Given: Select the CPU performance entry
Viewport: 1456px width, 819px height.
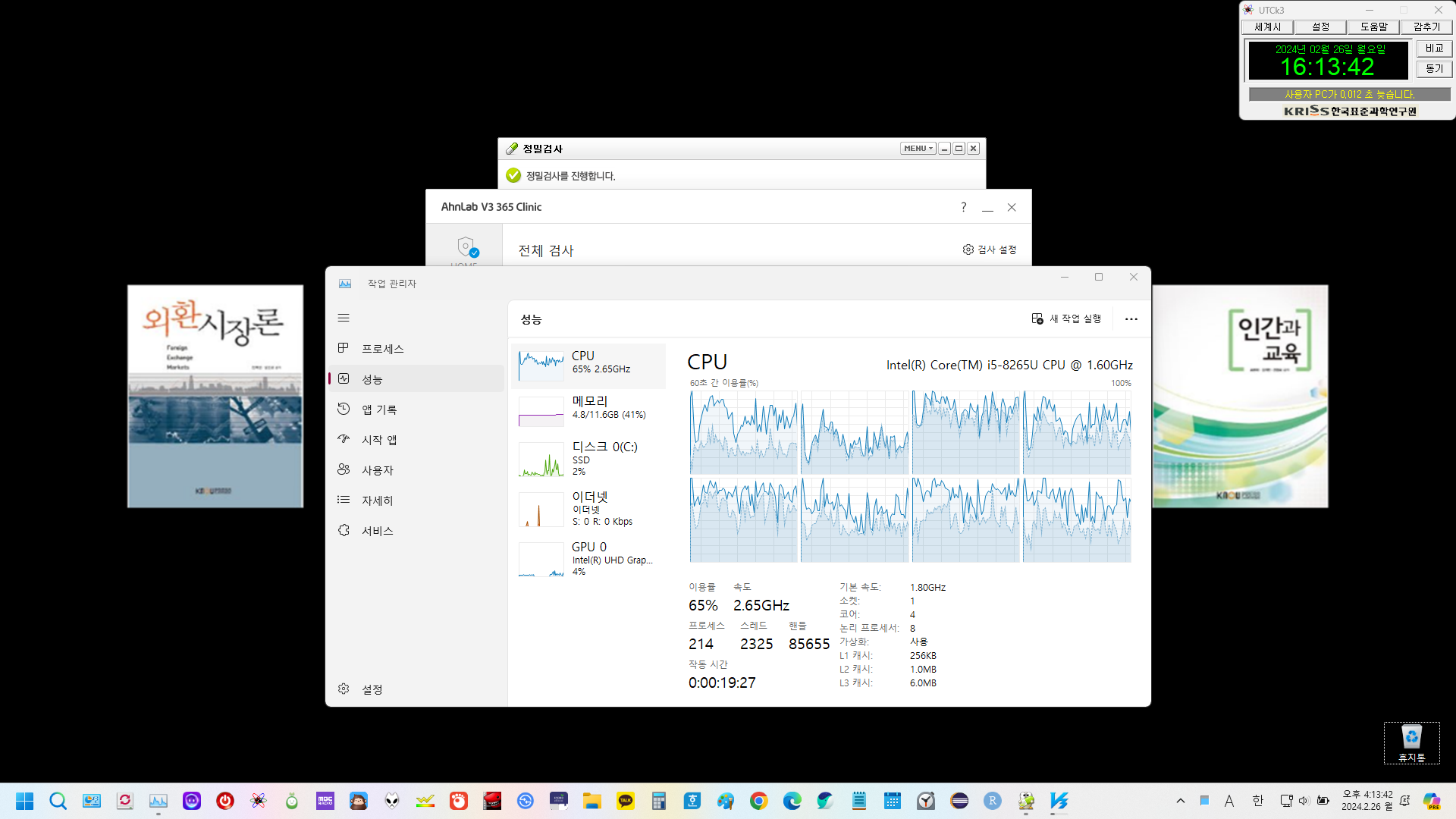Looking at the screenshot, I should click(588, 366).
